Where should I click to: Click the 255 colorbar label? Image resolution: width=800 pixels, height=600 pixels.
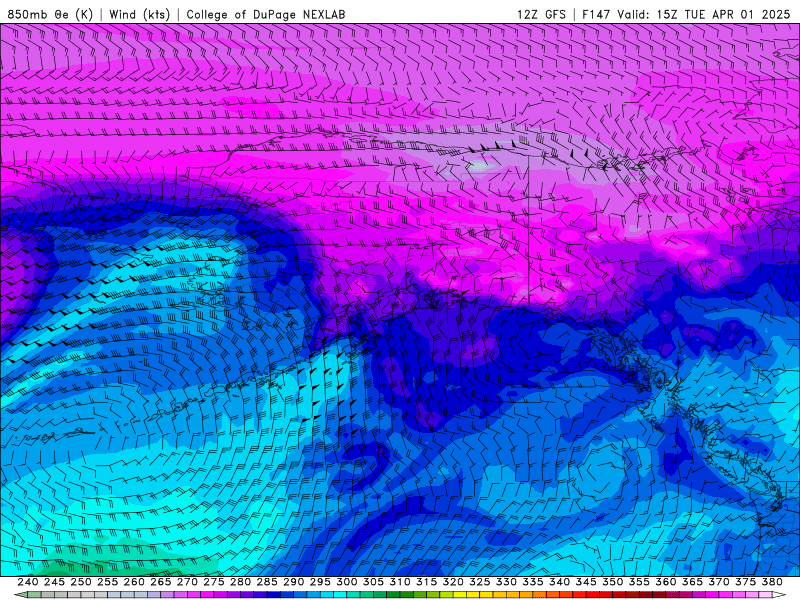click(x=107, y=582)
